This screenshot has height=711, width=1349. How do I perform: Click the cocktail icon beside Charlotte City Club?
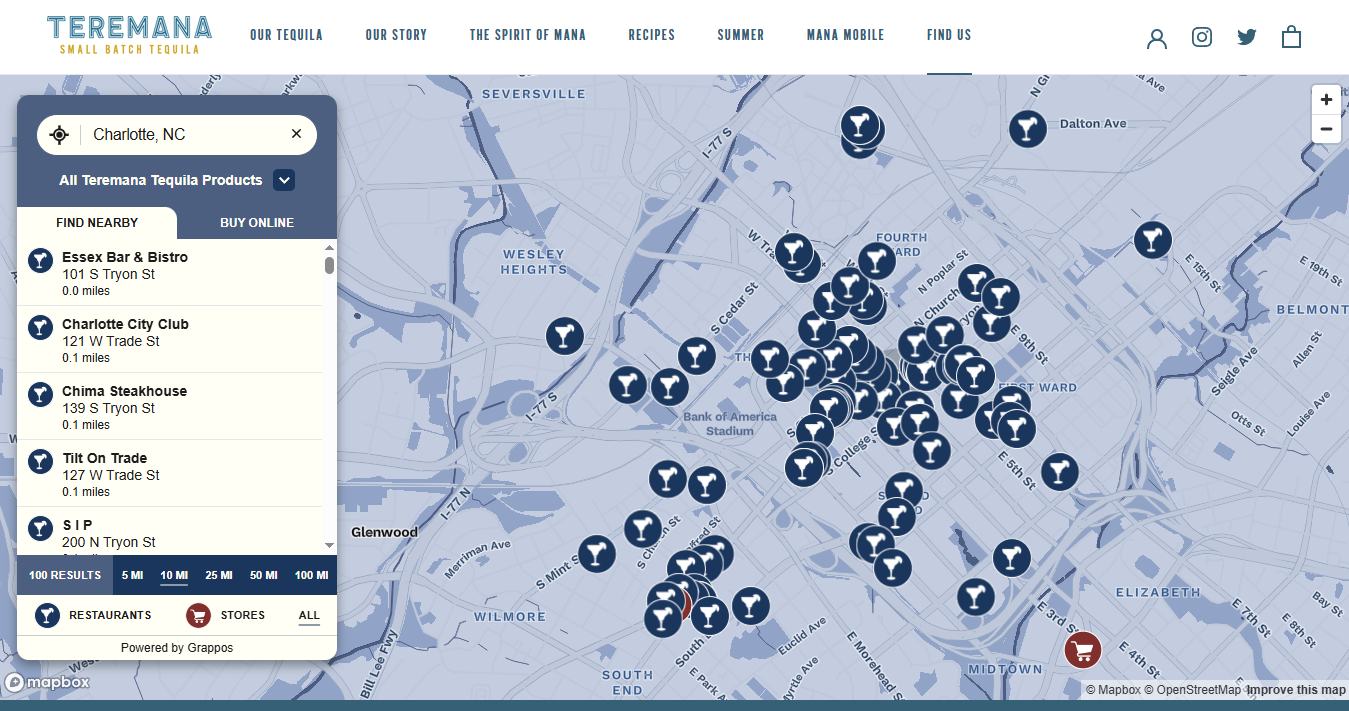[40, 328]
